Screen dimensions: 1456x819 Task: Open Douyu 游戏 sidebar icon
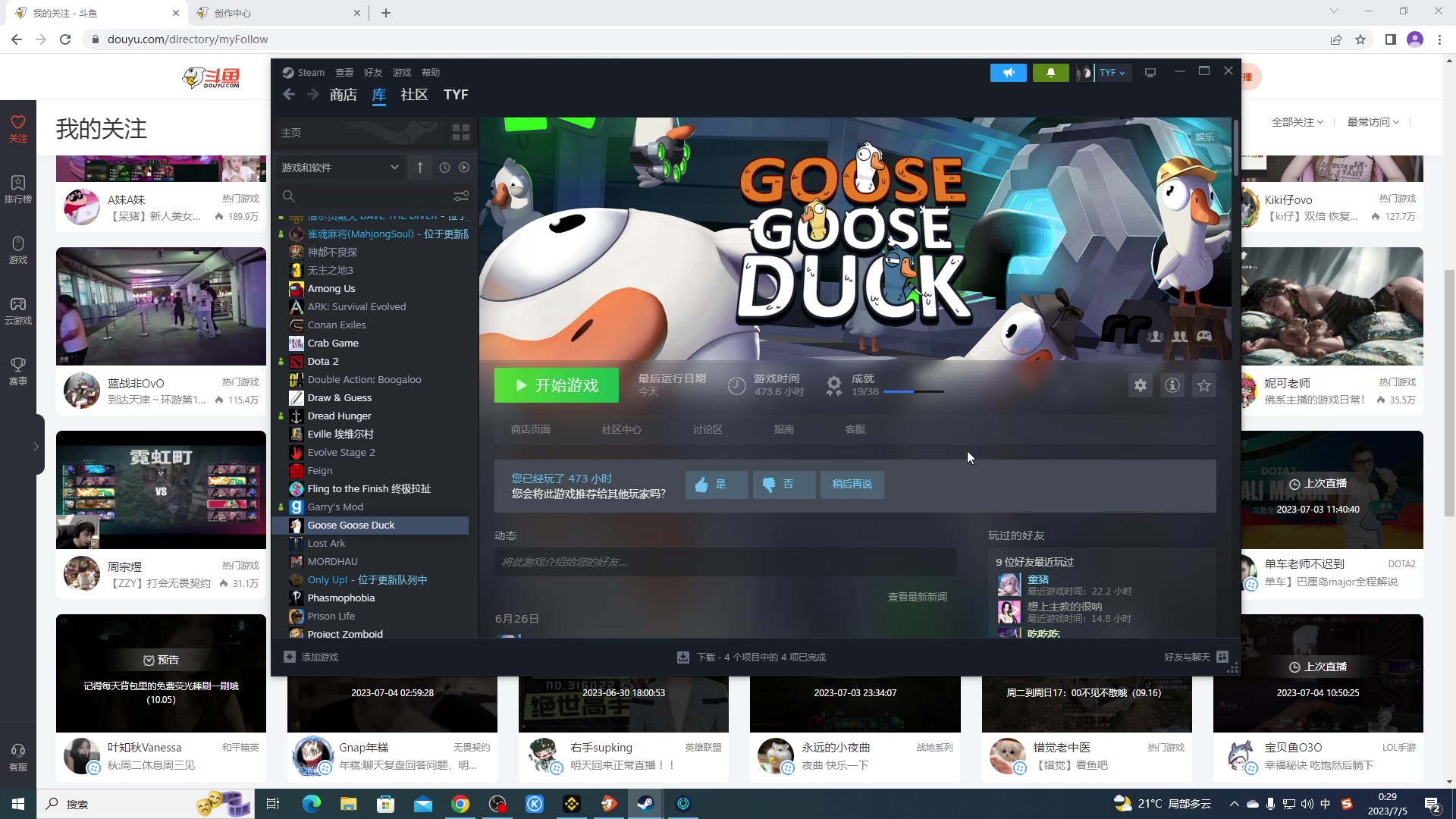click(x=18, y=243)
